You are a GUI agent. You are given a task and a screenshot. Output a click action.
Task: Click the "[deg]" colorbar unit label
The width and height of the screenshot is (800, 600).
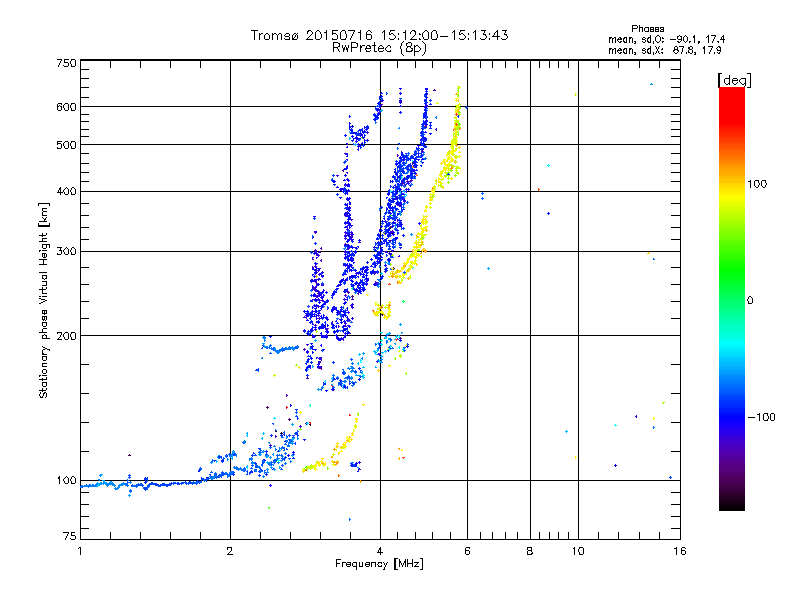pos(734,80)
